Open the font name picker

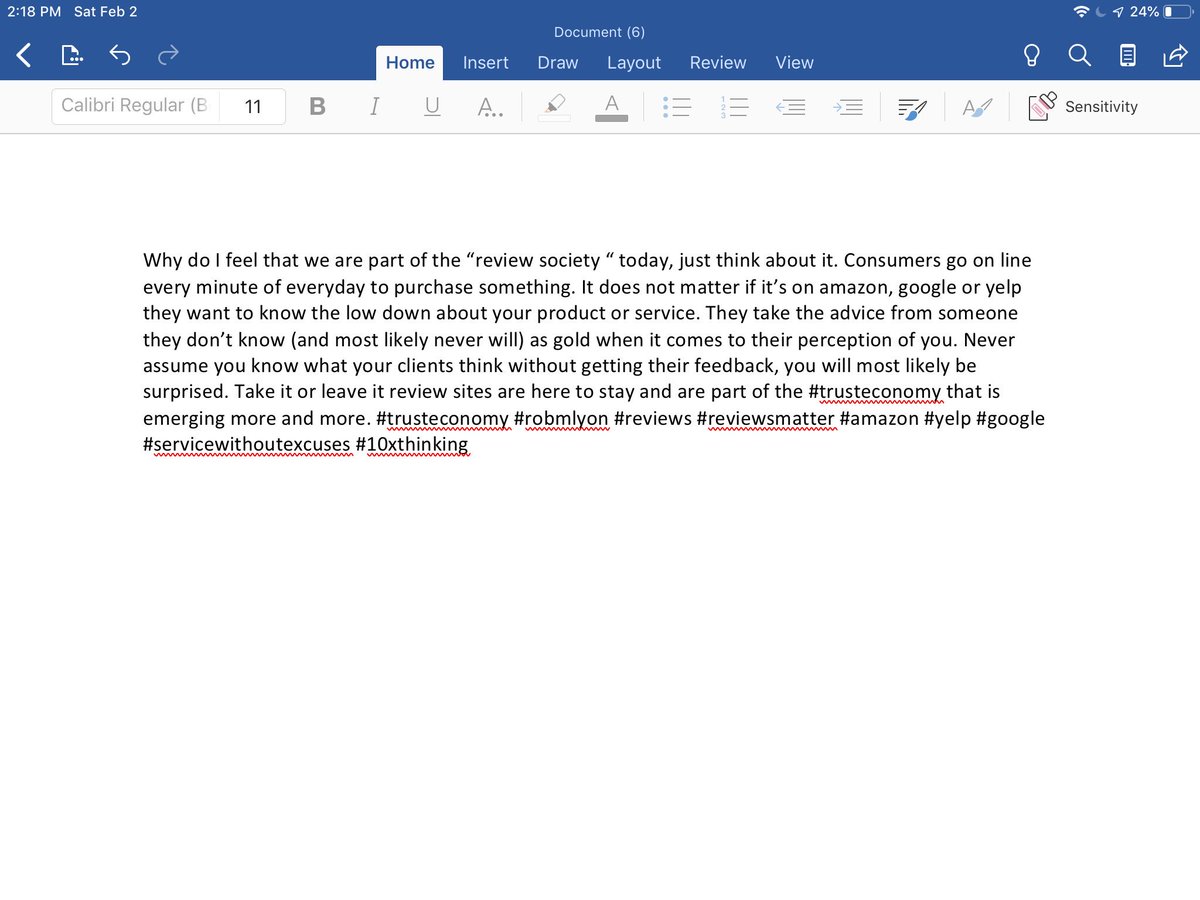[x=134, y=106]
